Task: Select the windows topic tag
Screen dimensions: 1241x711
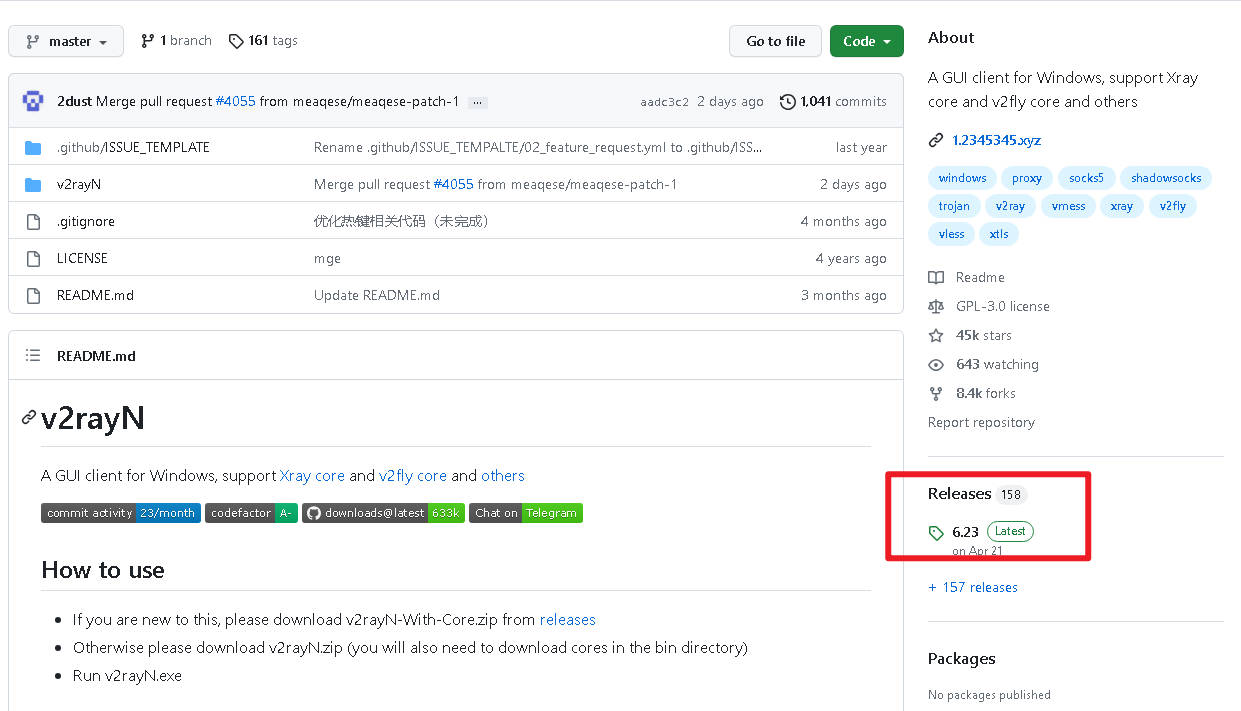Action: pos(962,178)
